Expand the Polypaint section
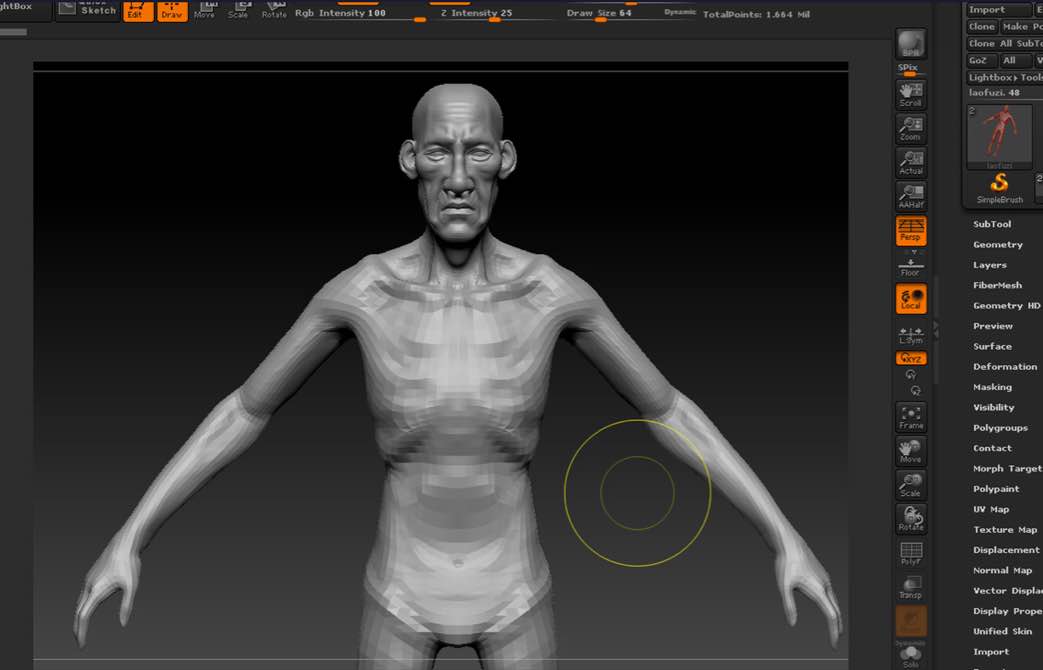 [996, 489]
